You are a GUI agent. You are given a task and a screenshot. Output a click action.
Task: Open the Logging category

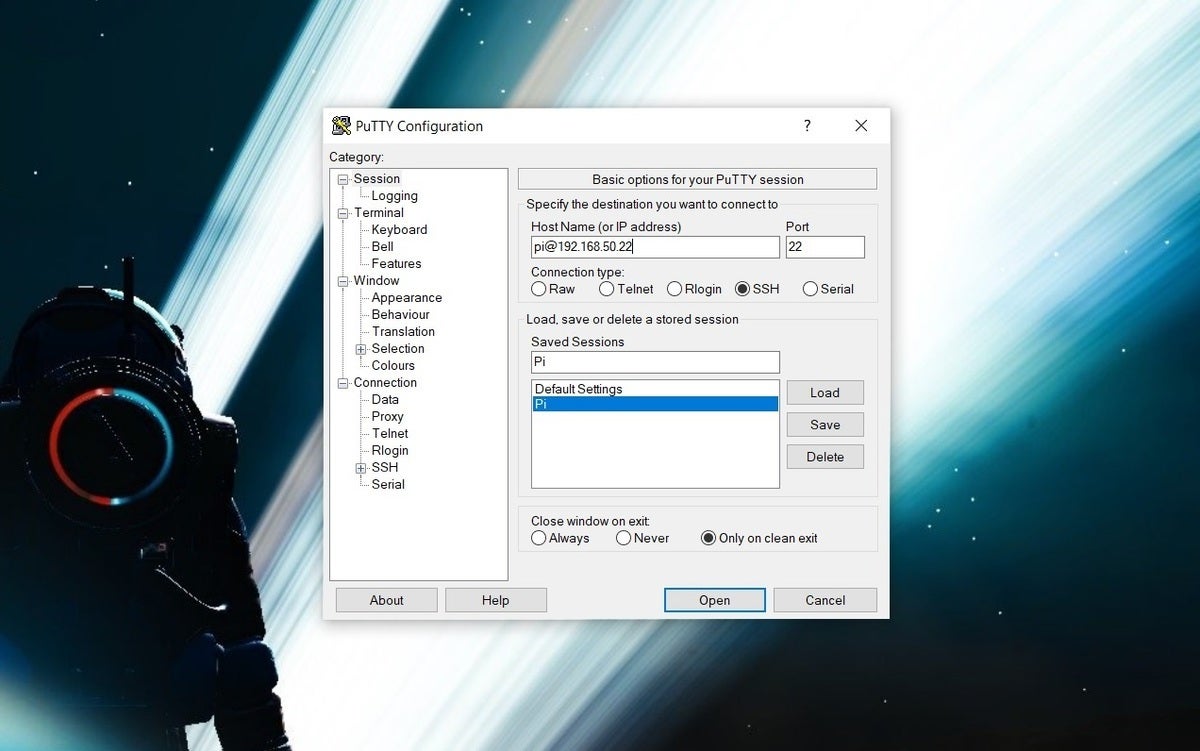[x=394, y=196]
